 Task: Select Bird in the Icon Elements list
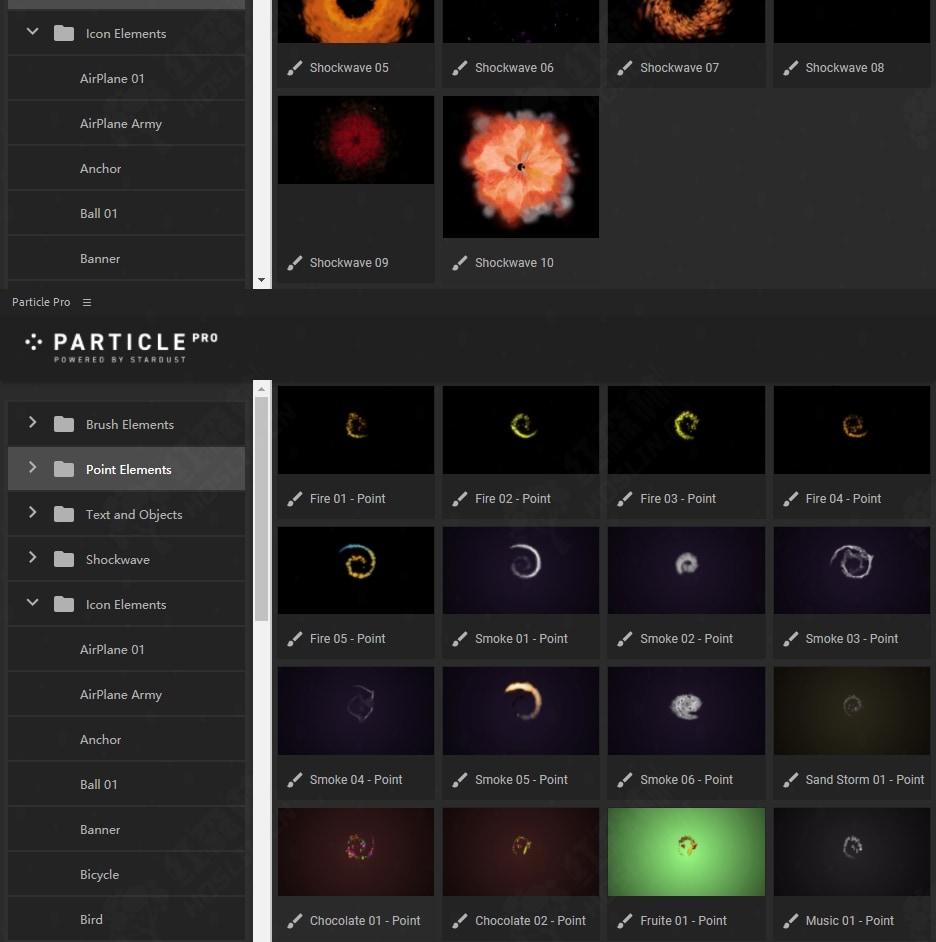pos(91,920)
